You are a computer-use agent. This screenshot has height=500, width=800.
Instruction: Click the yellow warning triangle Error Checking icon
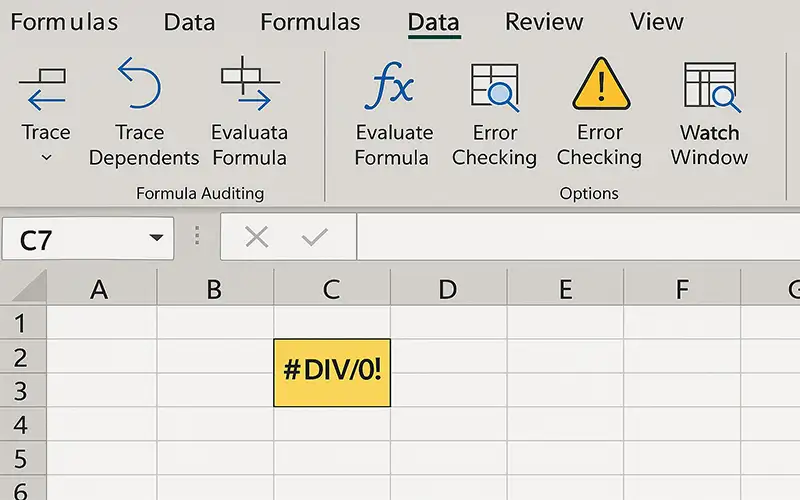[600, 85]
